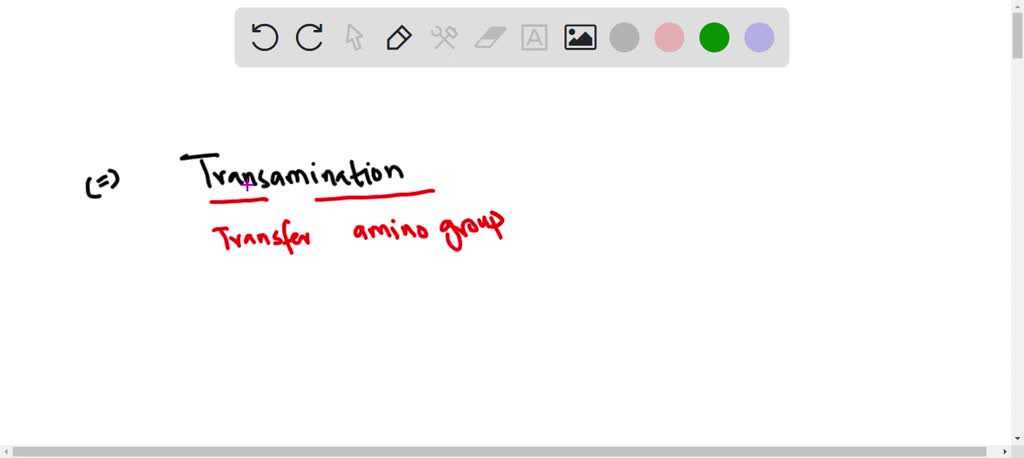
Task: Click the horizontal scrollbar track at bottom
Action: pyautogui.click(x=500, y=452)
